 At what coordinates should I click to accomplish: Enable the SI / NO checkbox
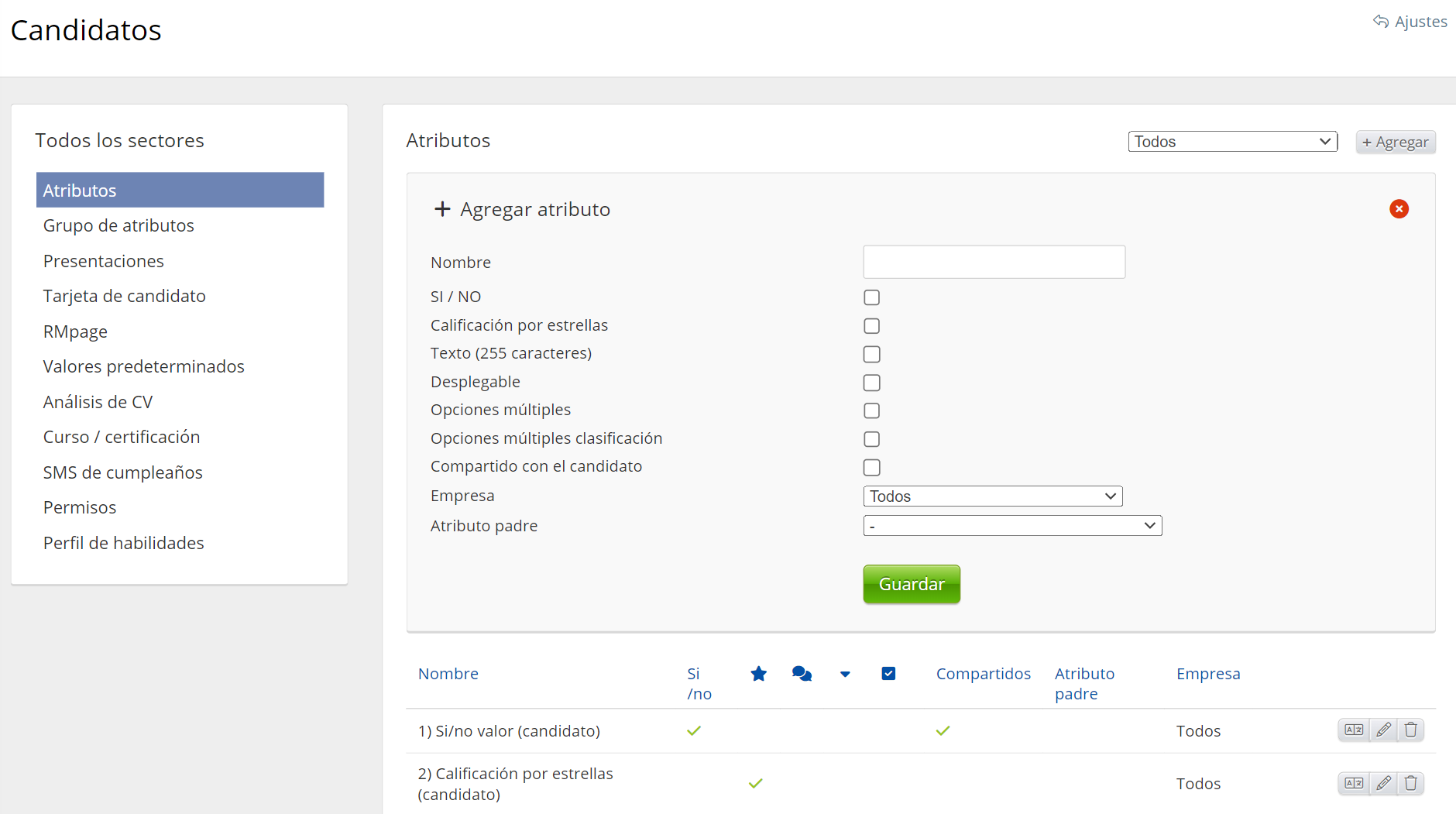coord(872,297)
